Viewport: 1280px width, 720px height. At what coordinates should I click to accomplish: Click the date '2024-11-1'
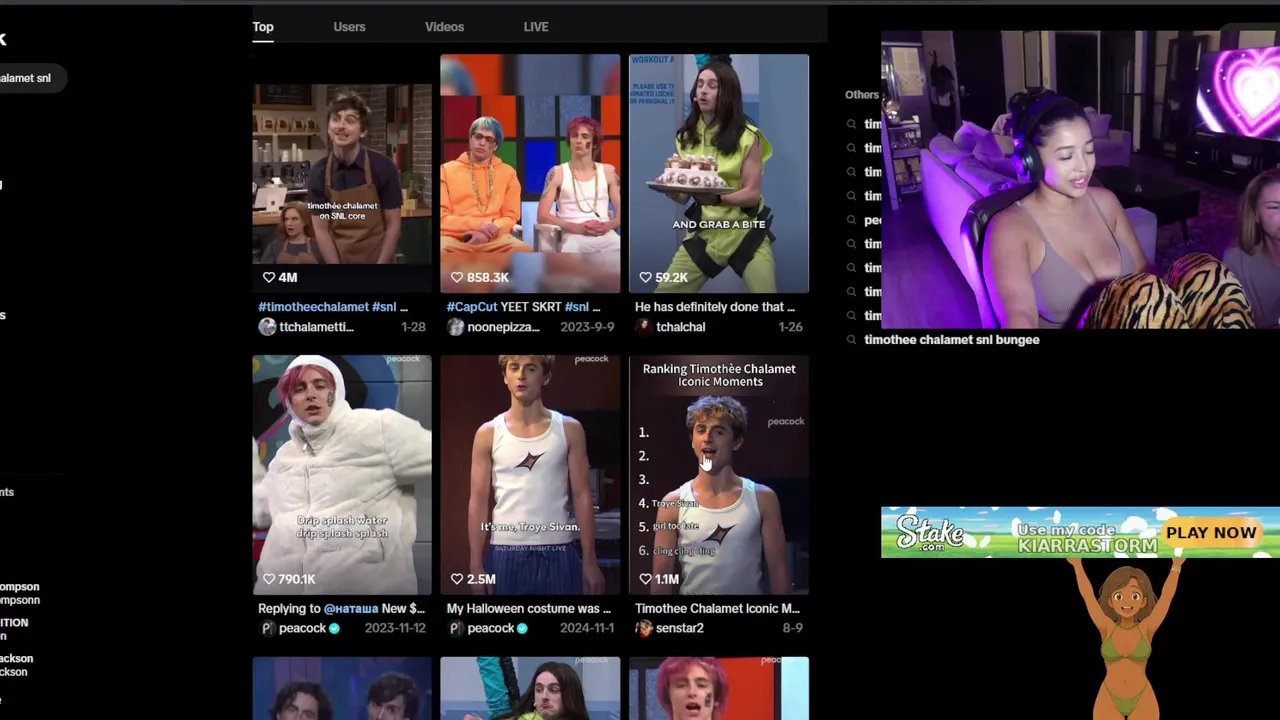point(587,628)
